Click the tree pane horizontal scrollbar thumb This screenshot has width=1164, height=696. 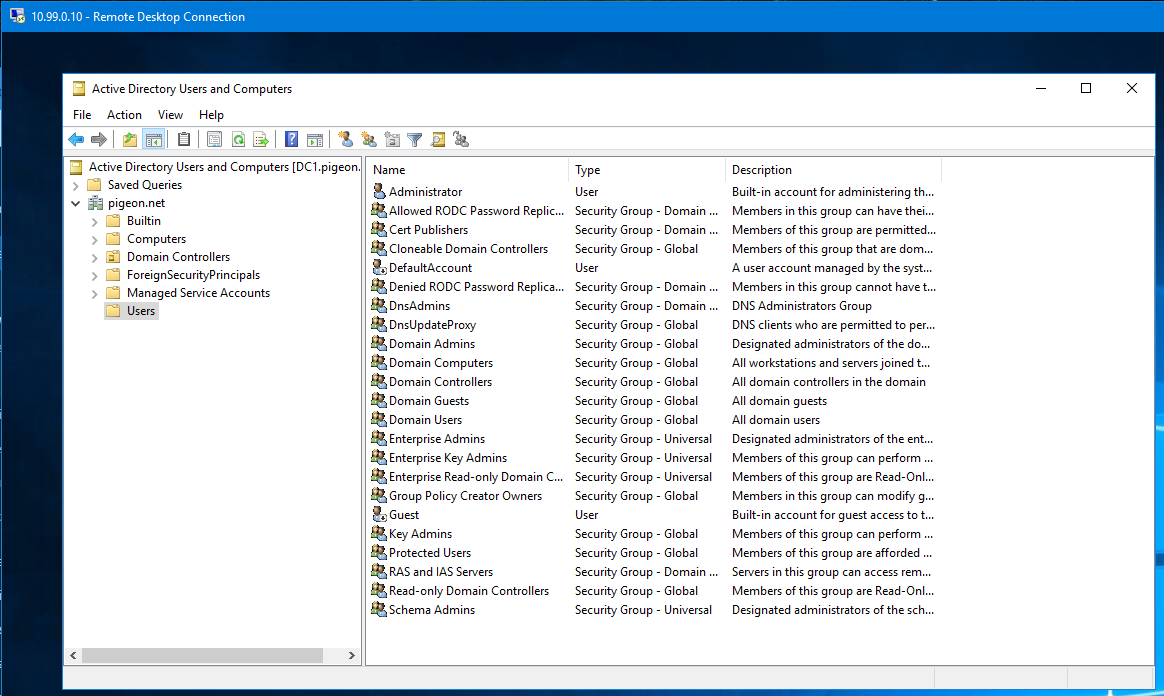[202, 655]
